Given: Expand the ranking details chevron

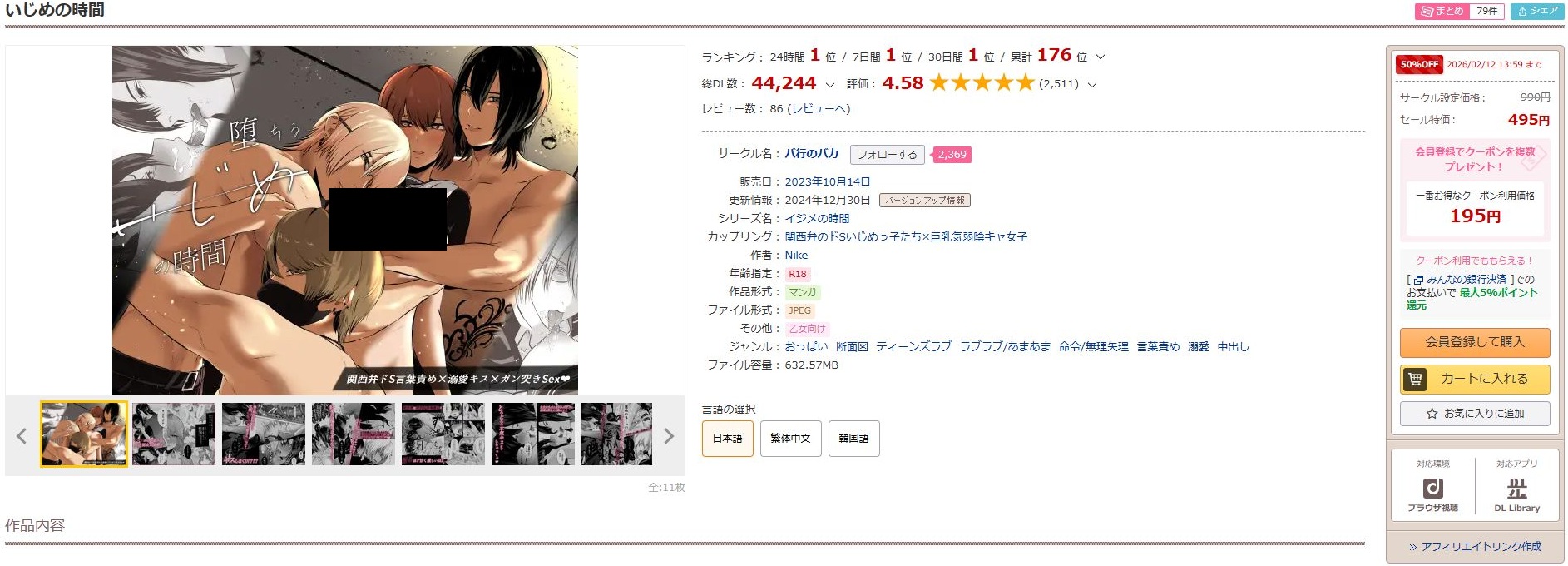Looking at the screenshot, I should (1101, 57).
